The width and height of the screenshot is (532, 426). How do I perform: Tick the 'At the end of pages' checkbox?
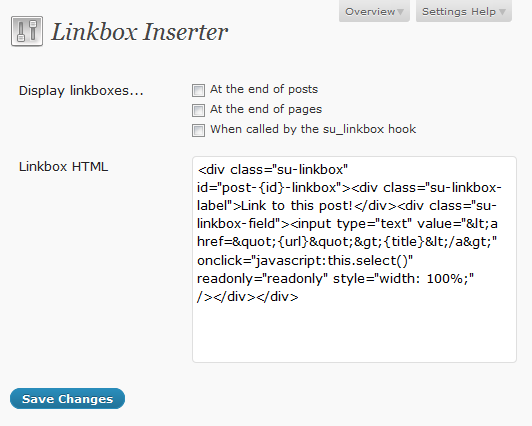[198, 110]
